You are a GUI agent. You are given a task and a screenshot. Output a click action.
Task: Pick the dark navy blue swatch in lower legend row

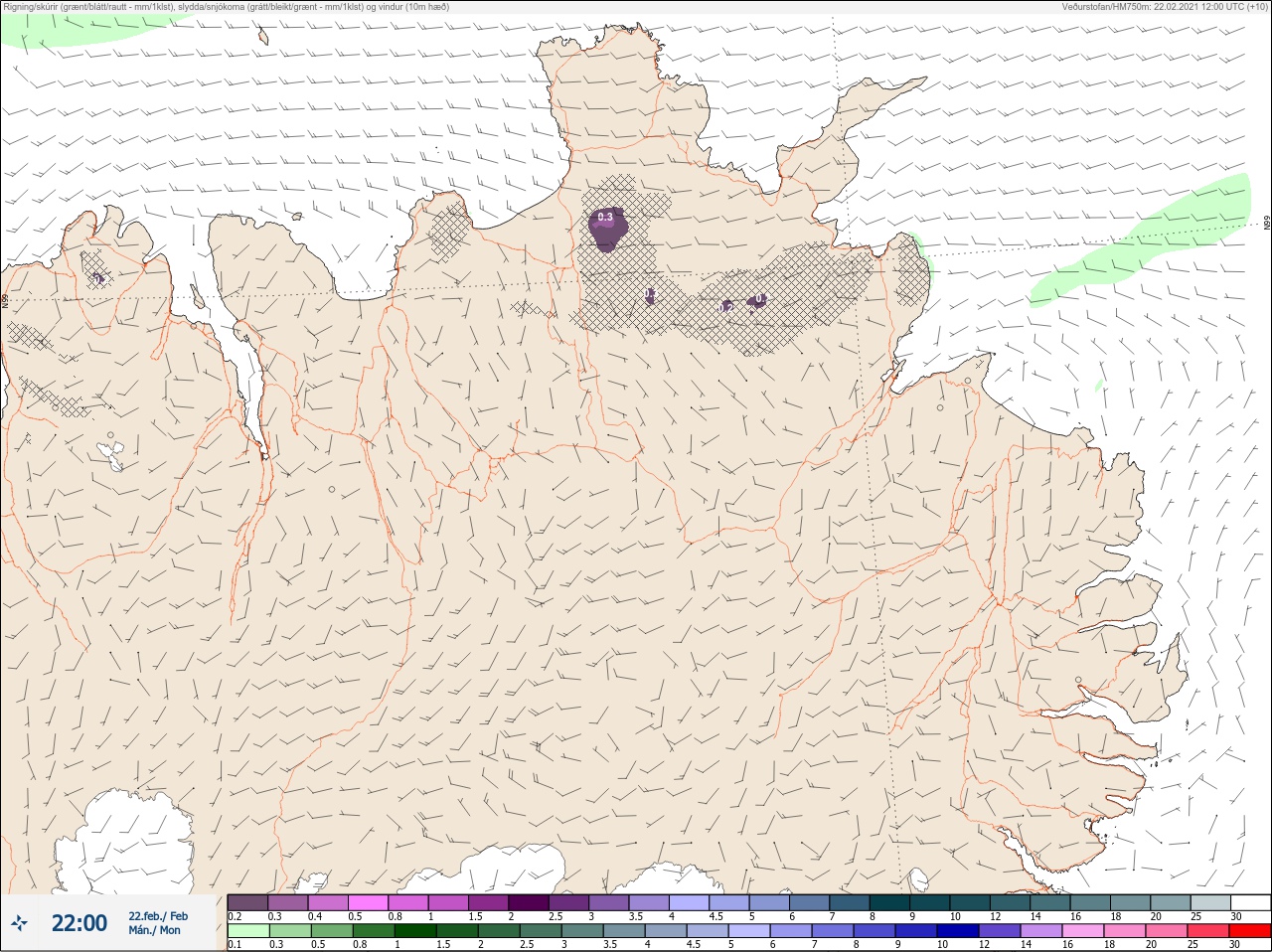[958, 931]
